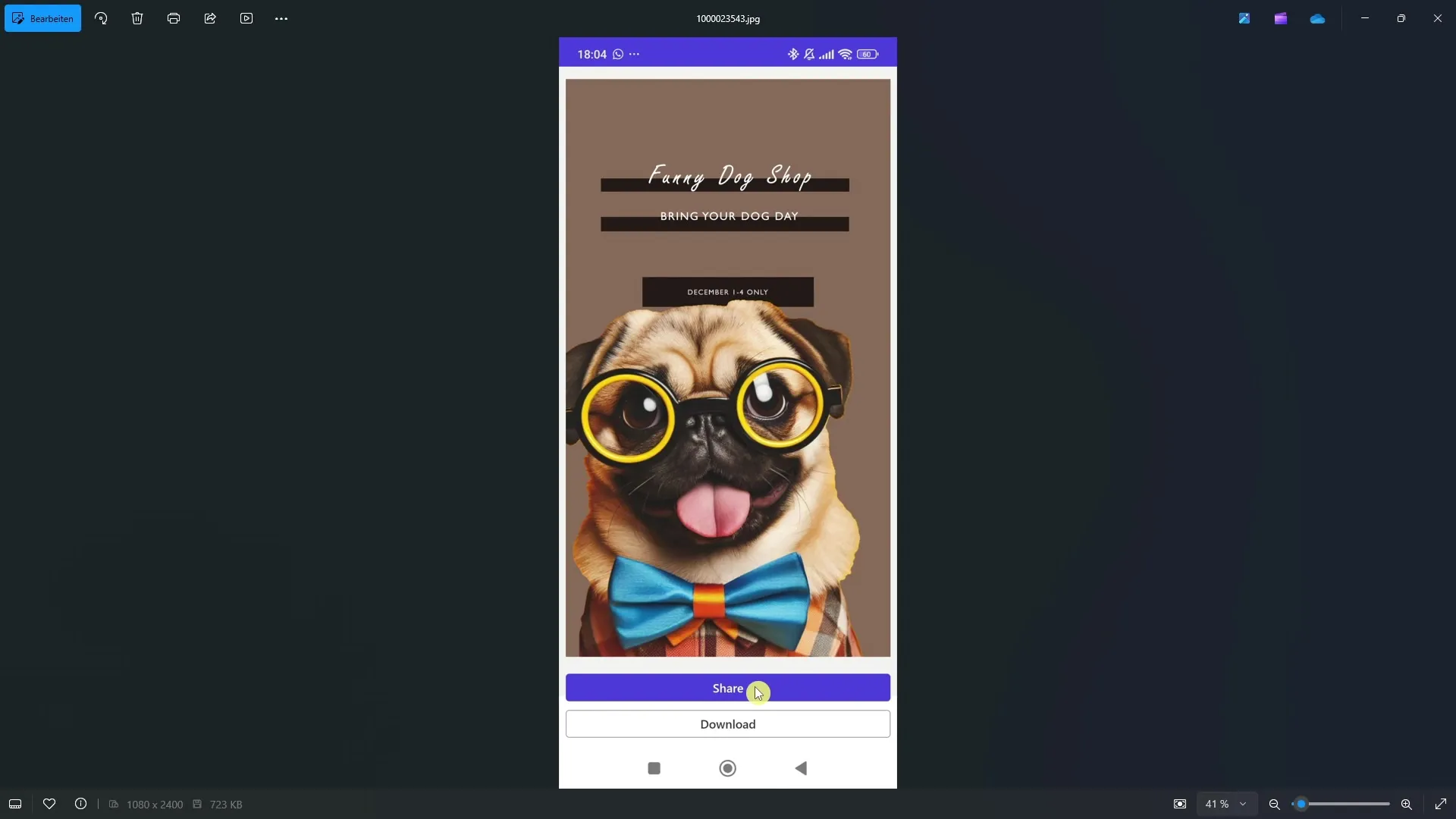Image resolution: width=1456 pixels, height=819 pixels.
Task: Click the iCloud icon in system tray
Action: (x=1317, y=18)
